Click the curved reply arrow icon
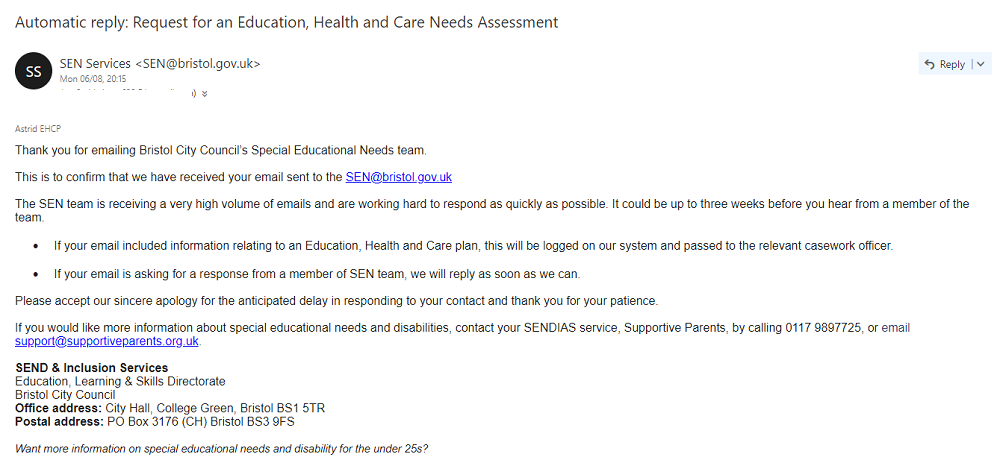 [929, 64]
